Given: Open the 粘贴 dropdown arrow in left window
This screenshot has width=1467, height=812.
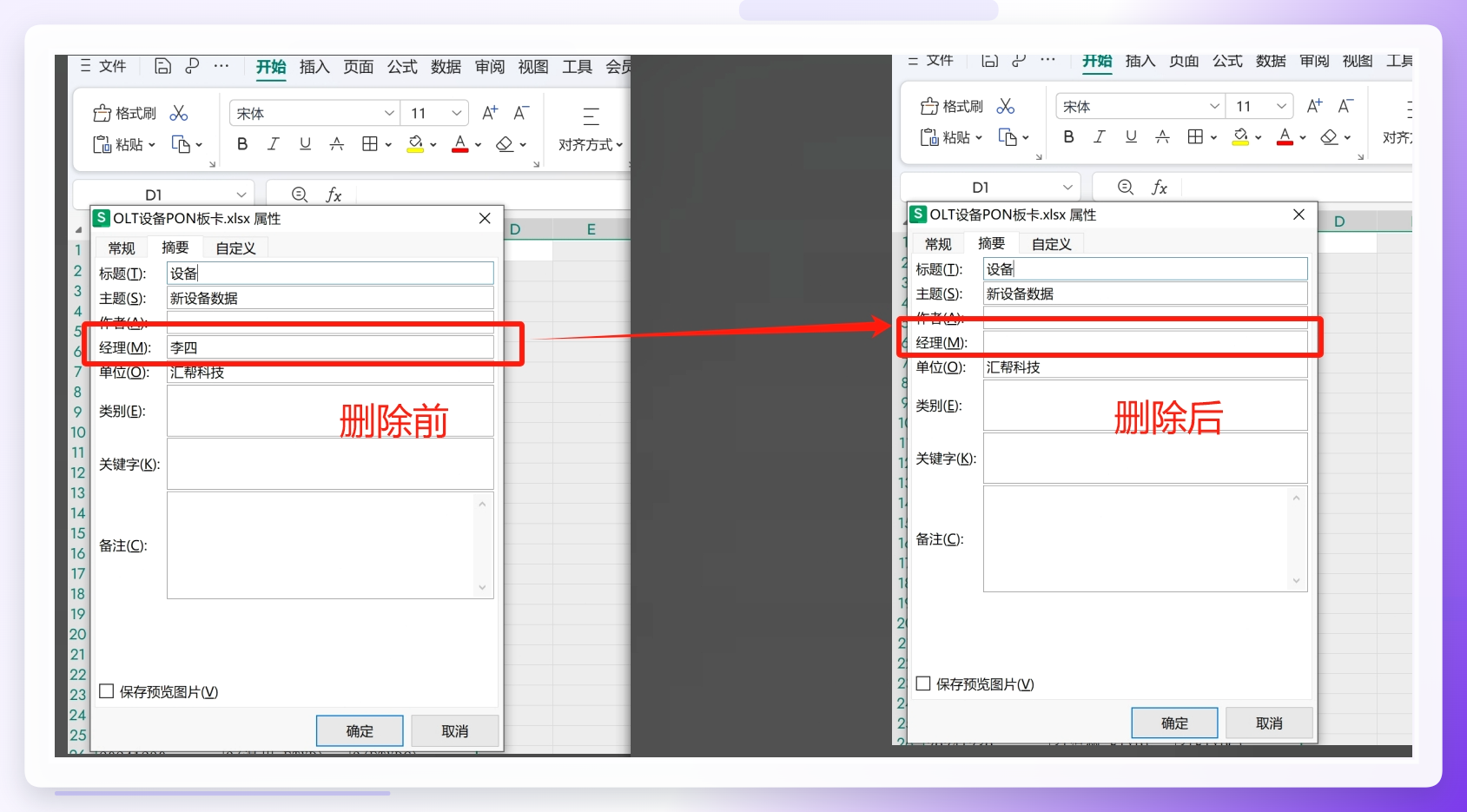Looking at the screenshot, I should coord(152,145).
